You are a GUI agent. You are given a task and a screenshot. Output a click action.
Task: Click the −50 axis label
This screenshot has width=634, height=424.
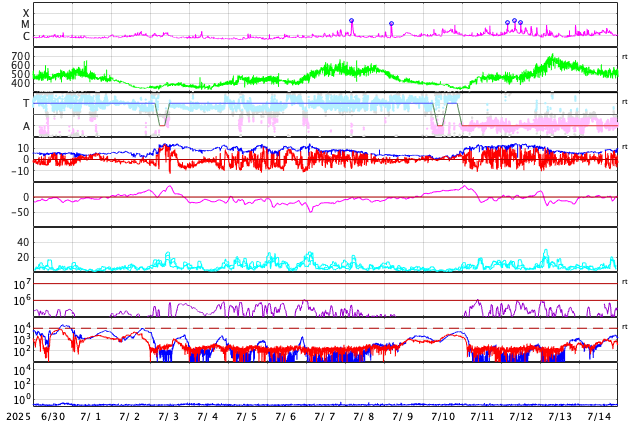[21, 212]
